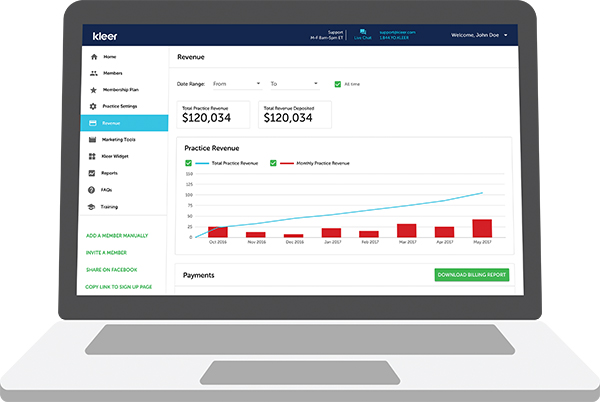Select the Revenue item in the sidebar
Image resolution: width=600 pixels, height=402 pixels.
pos(124,123)
